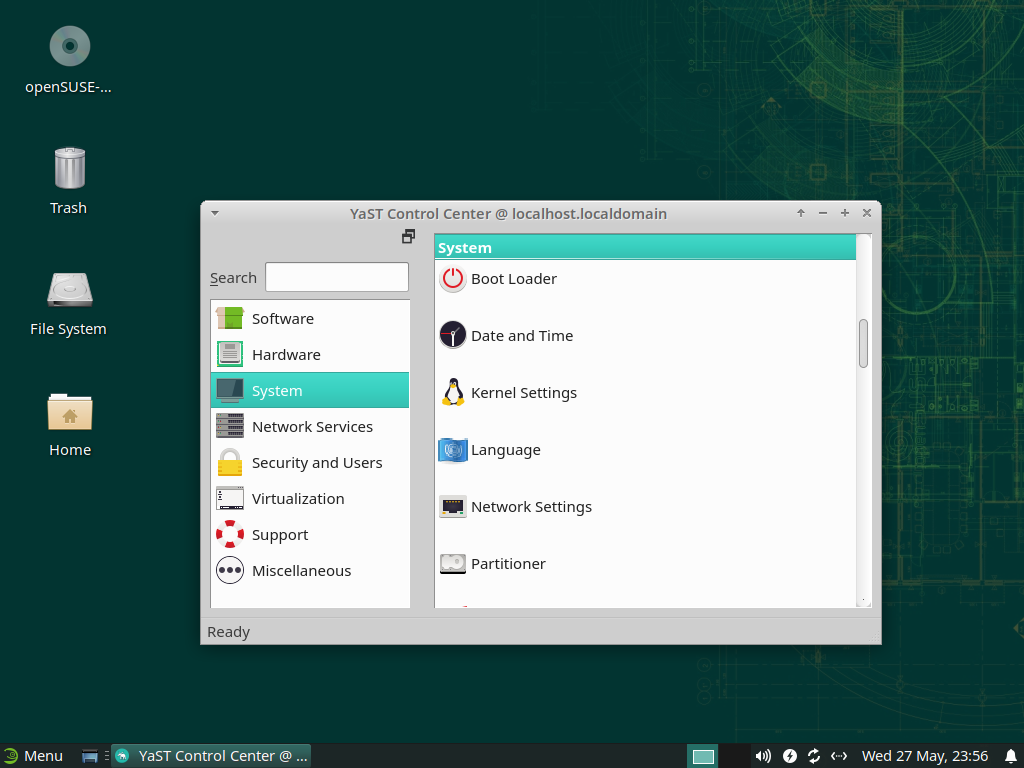Image resolution: width=1024 pixels, height=768 pixels.
Task: Launch the Partitioner tool
Action: pyautogui.click(x=507, y=564)
